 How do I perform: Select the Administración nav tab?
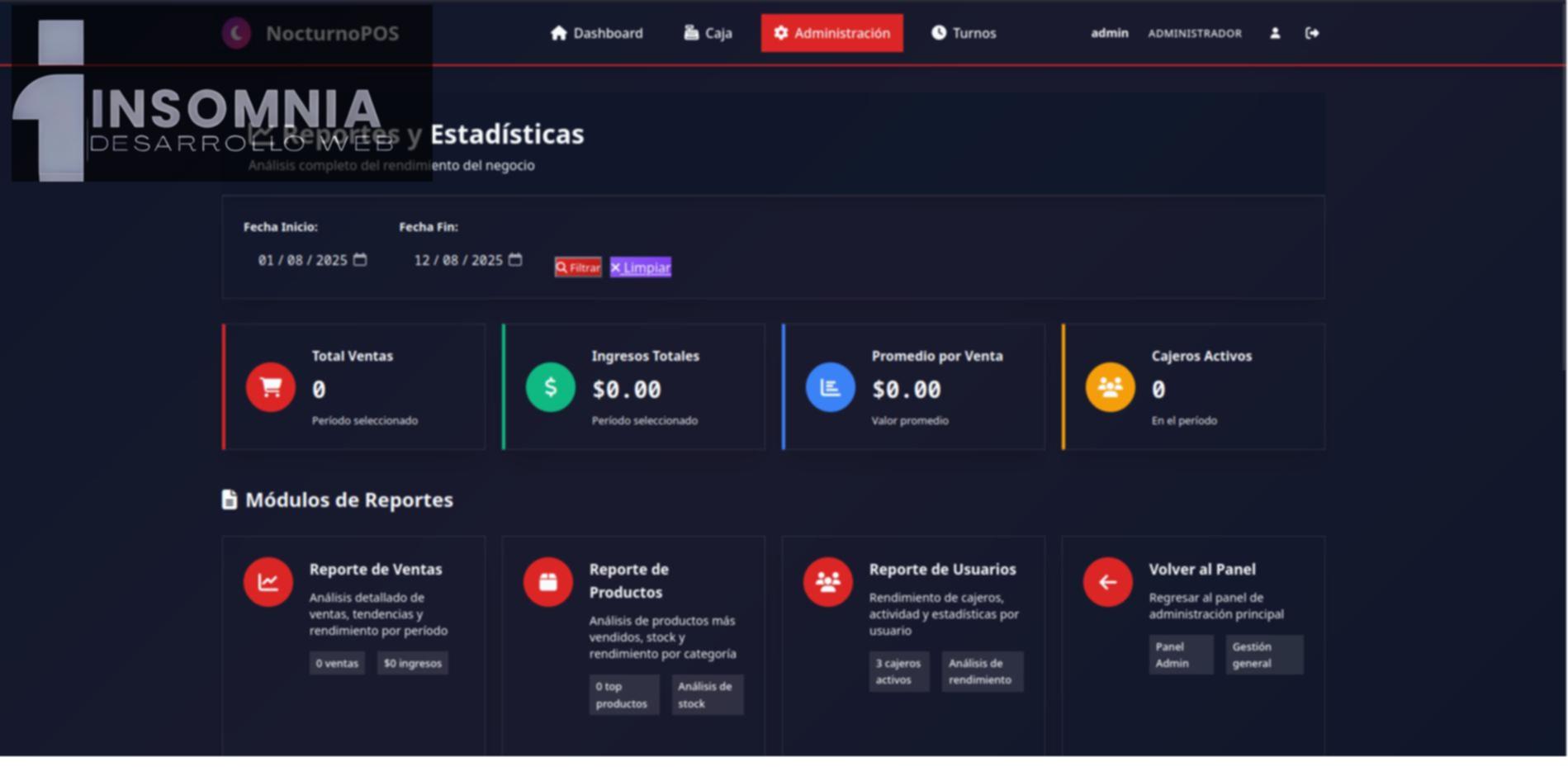click(831, 33)
